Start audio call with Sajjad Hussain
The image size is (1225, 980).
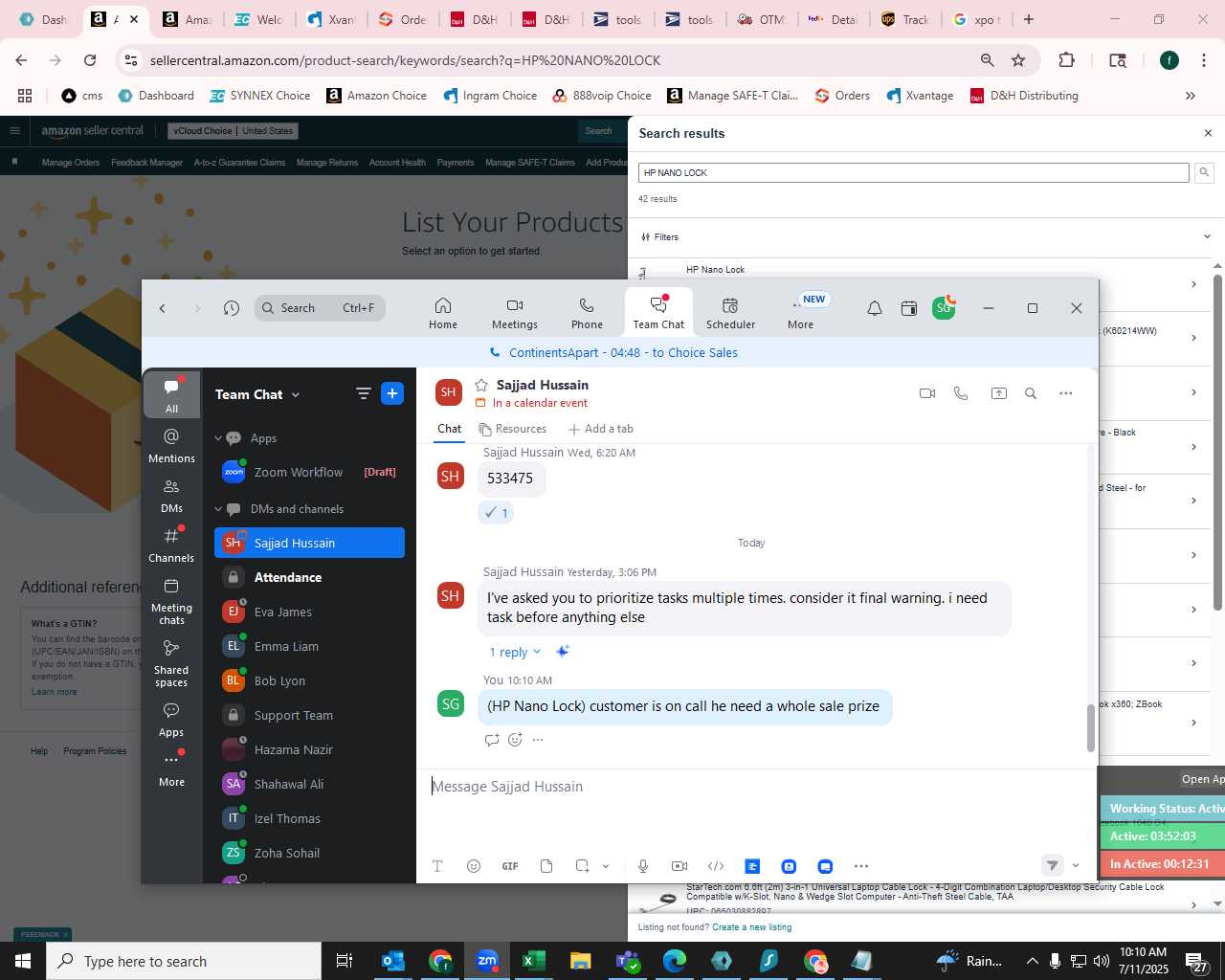961,393
